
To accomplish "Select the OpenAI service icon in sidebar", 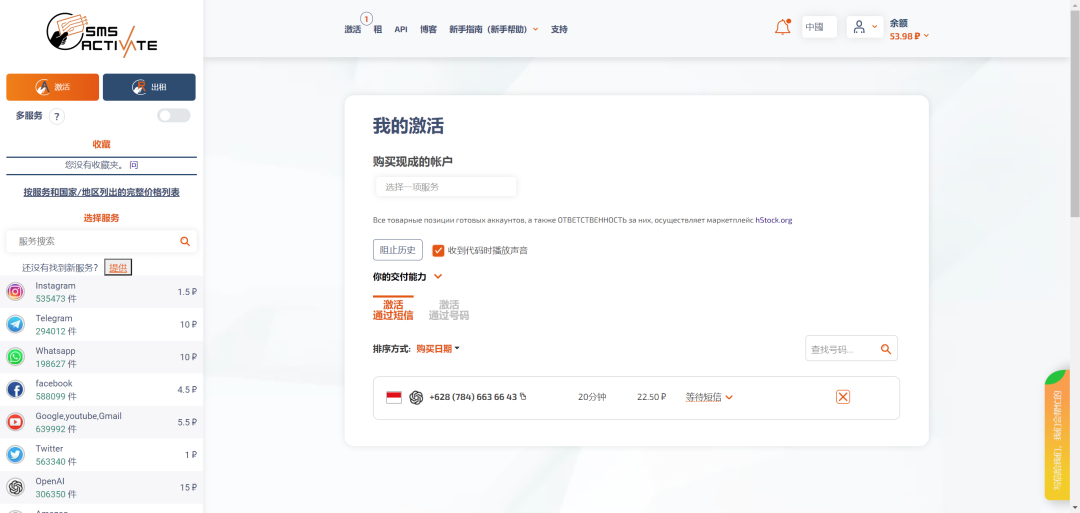I will pos(15,488).
